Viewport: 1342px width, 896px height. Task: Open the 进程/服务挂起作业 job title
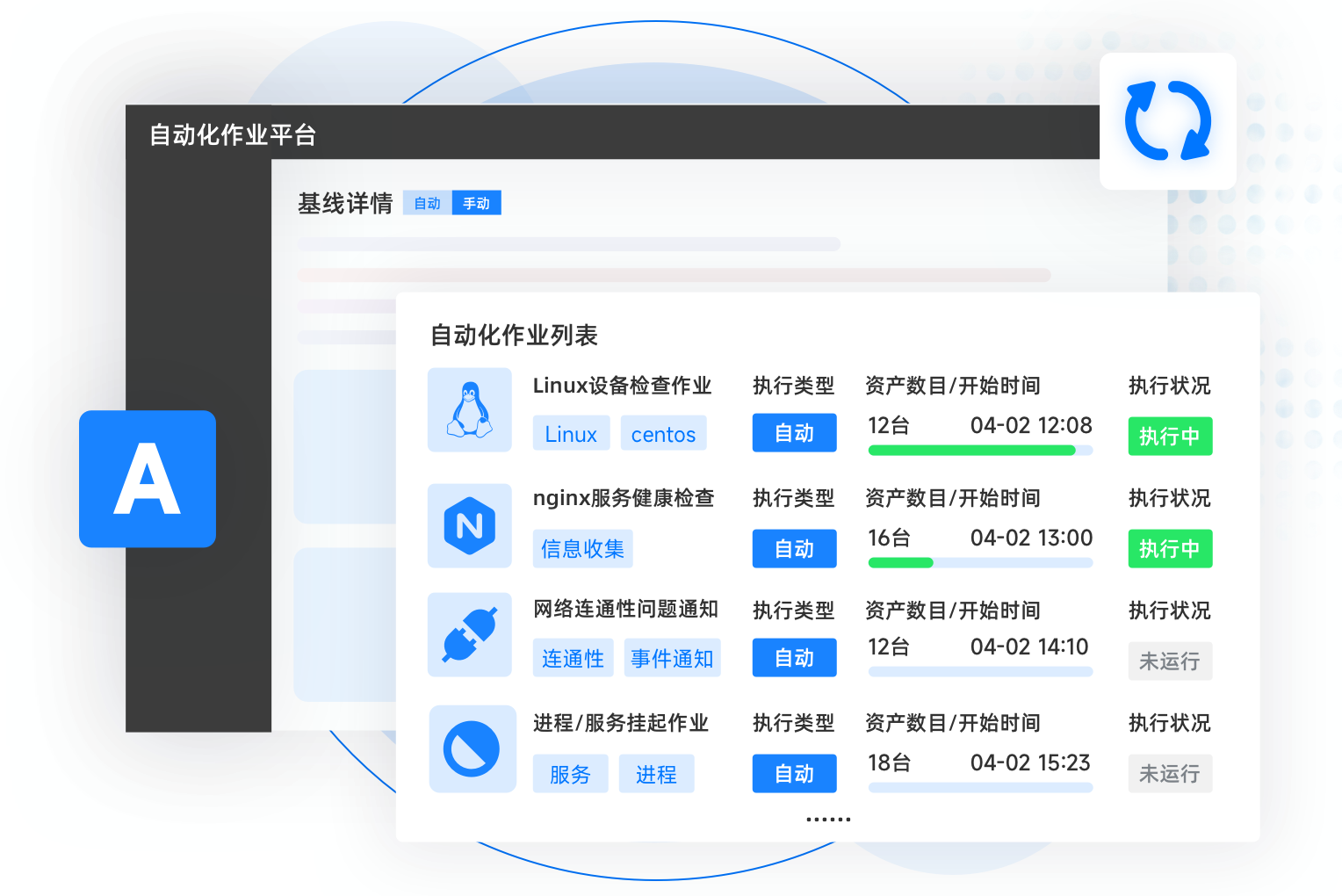620,723
